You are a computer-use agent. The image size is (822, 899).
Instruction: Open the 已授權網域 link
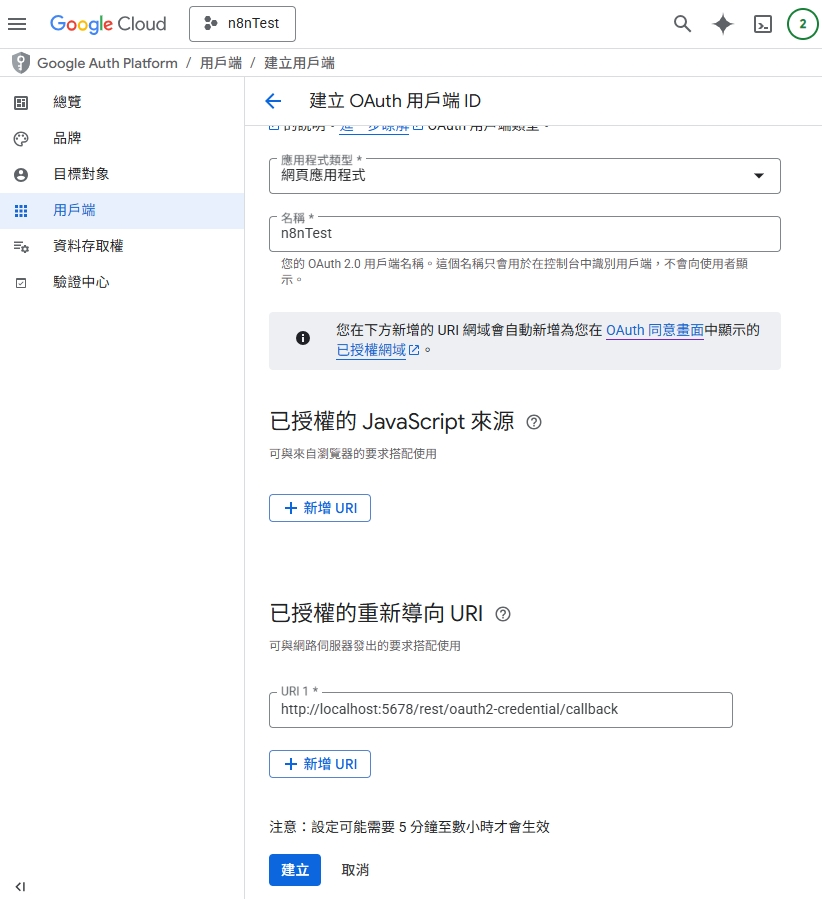tap(371, 350)
